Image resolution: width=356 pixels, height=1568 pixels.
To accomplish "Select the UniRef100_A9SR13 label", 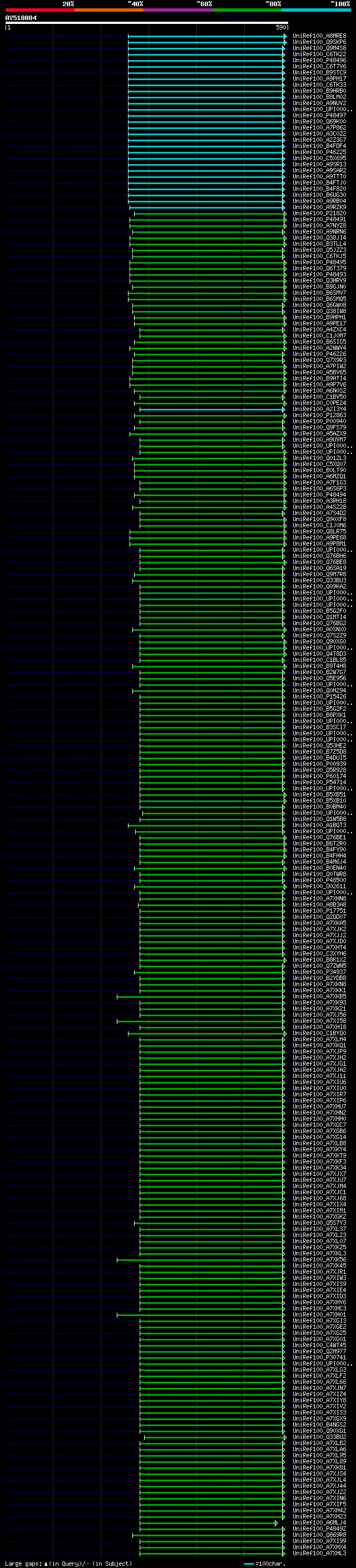I will (319, 164).
